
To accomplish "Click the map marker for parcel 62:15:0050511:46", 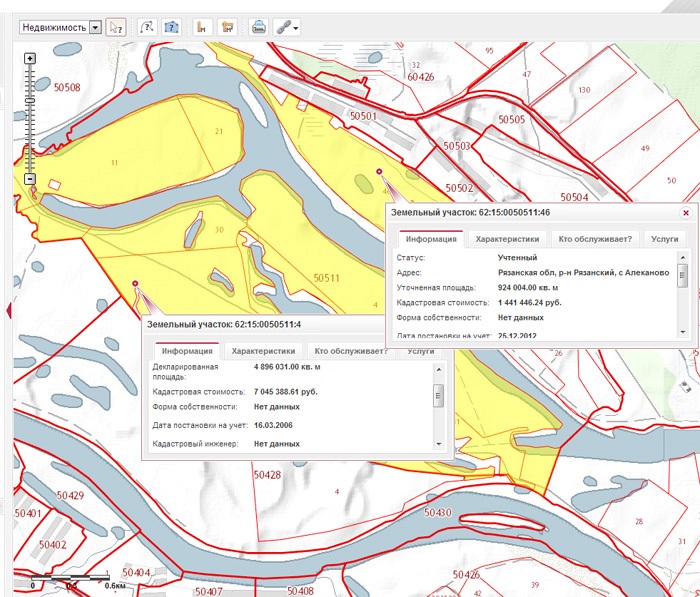I will point(379,173).
